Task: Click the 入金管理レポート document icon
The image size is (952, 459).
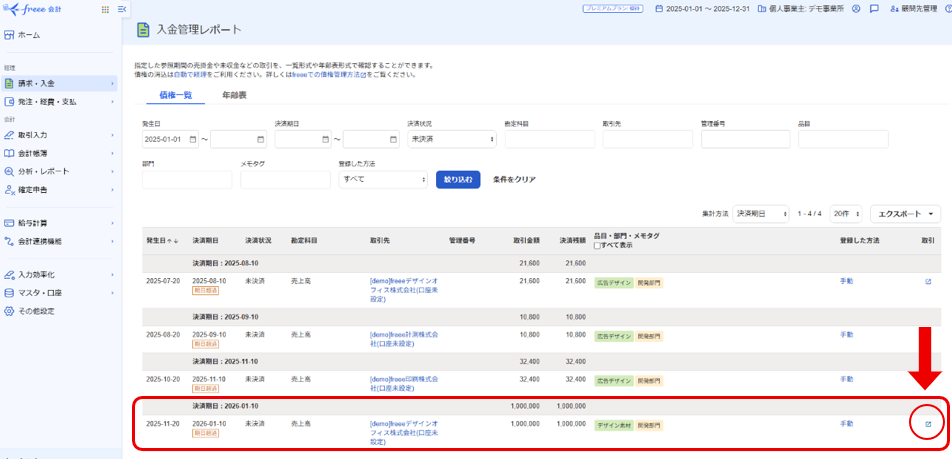Action: [x=143, y=29]
